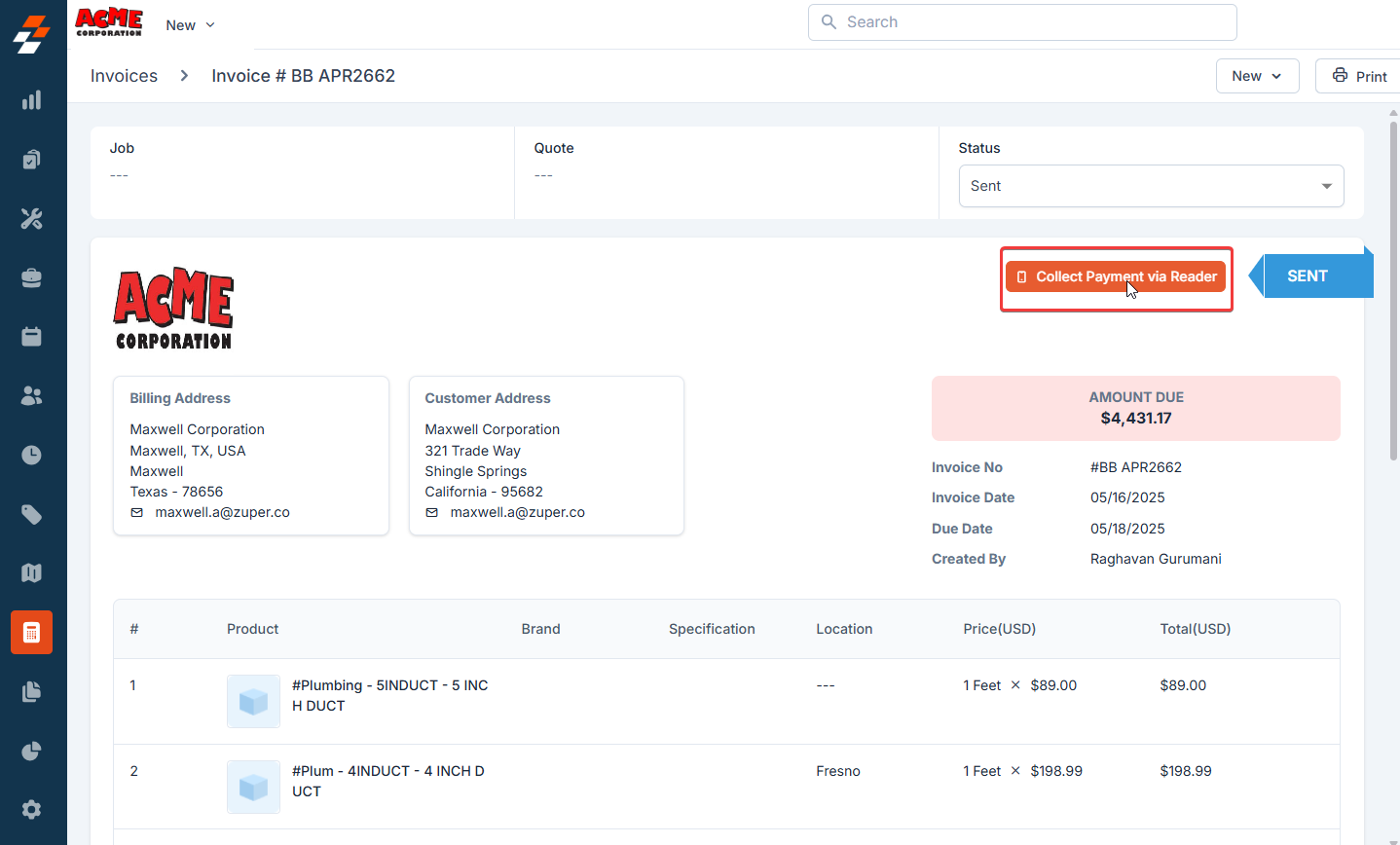Screen dimensions: 1400x845
Task: Click the Specification column header
Action: [x=712, y=629]
